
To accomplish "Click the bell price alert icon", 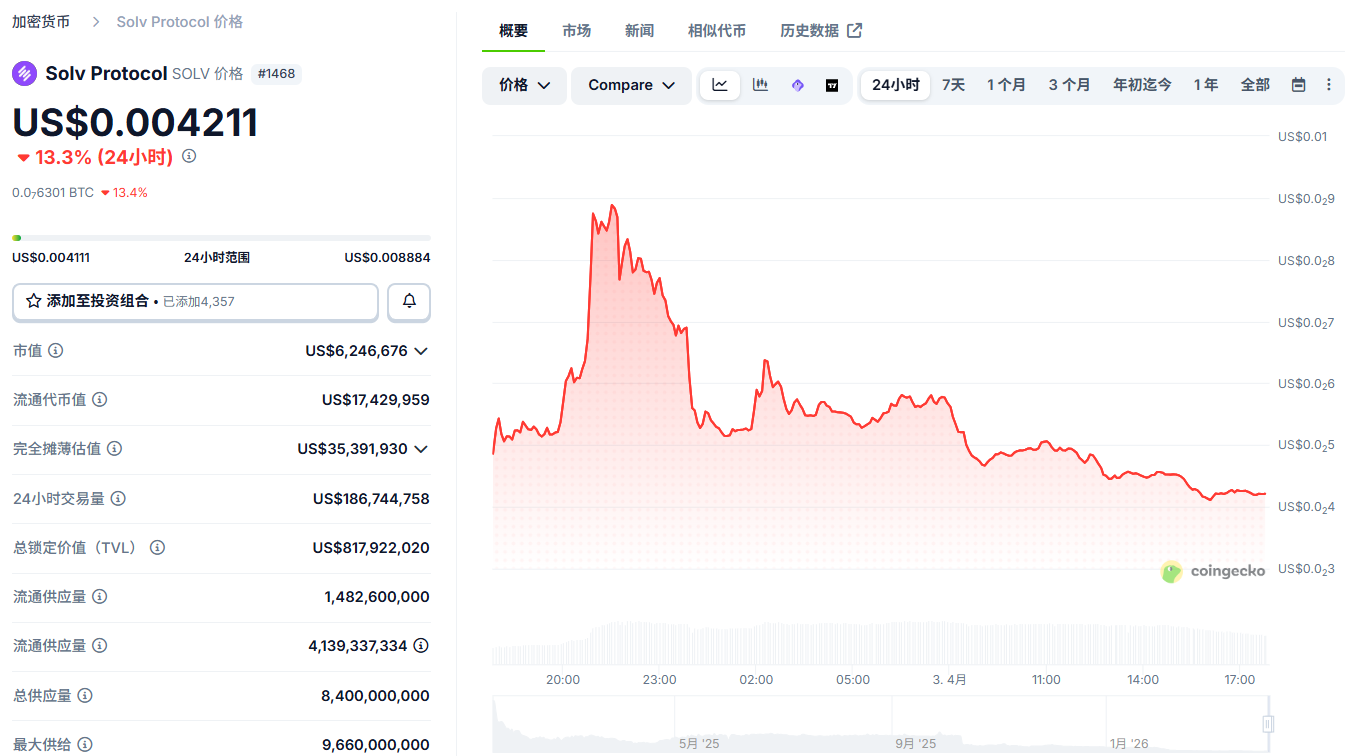I will [409, 301].
